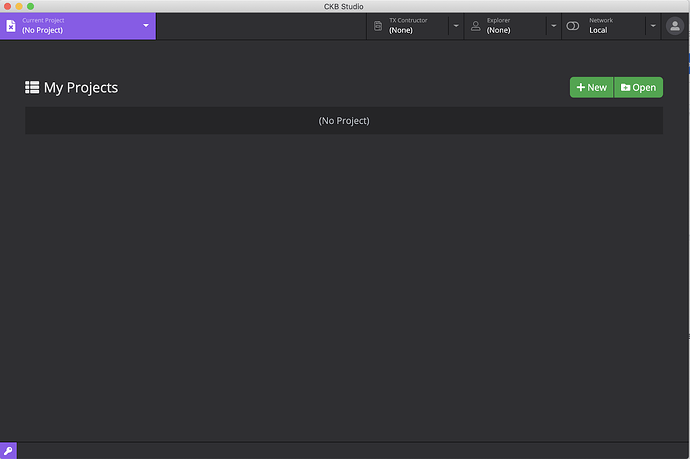Select the Current Project (No Project) tab

pyautogui.click(x=78, y=26)
